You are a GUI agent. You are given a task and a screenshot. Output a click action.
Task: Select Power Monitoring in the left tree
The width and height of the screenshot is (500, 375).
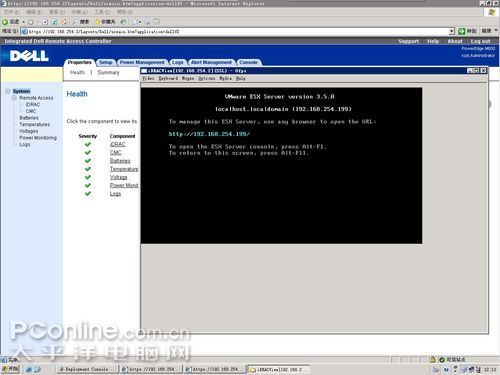click(38, 138)
